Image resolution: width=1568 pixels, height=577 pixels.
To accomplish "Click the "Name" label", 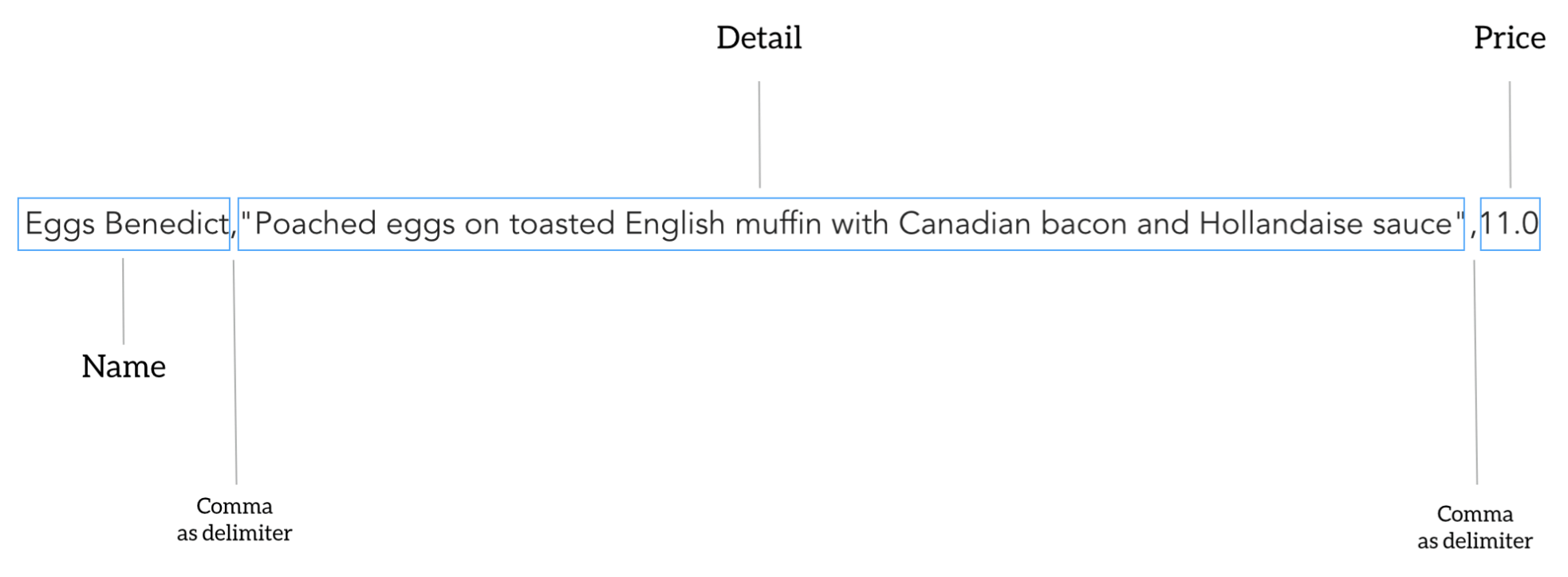I will click(x=124, y=367).
